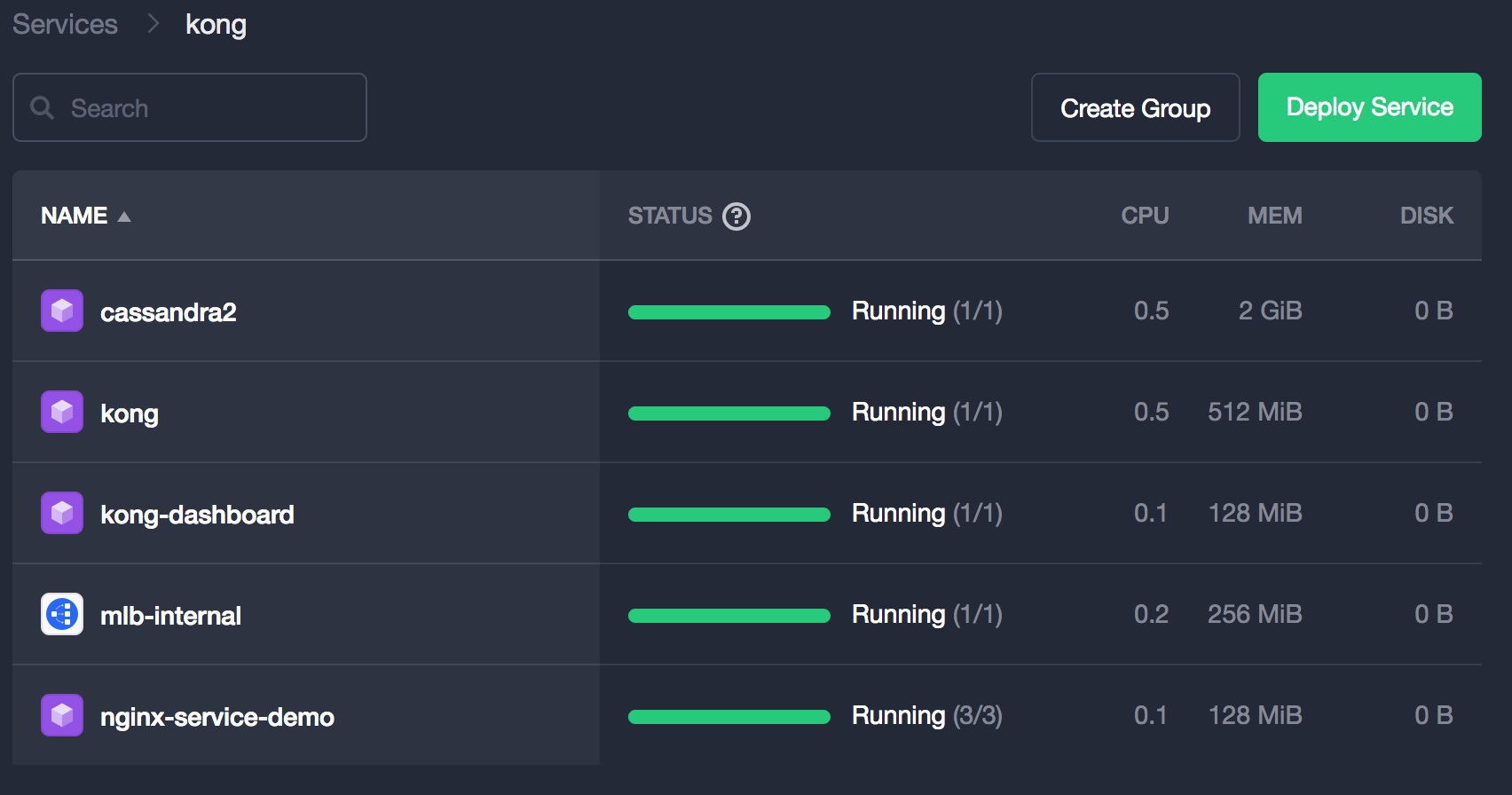Sort services by MEM column header
This screenshot has height=795, width=1512.
coord(1274,216)
